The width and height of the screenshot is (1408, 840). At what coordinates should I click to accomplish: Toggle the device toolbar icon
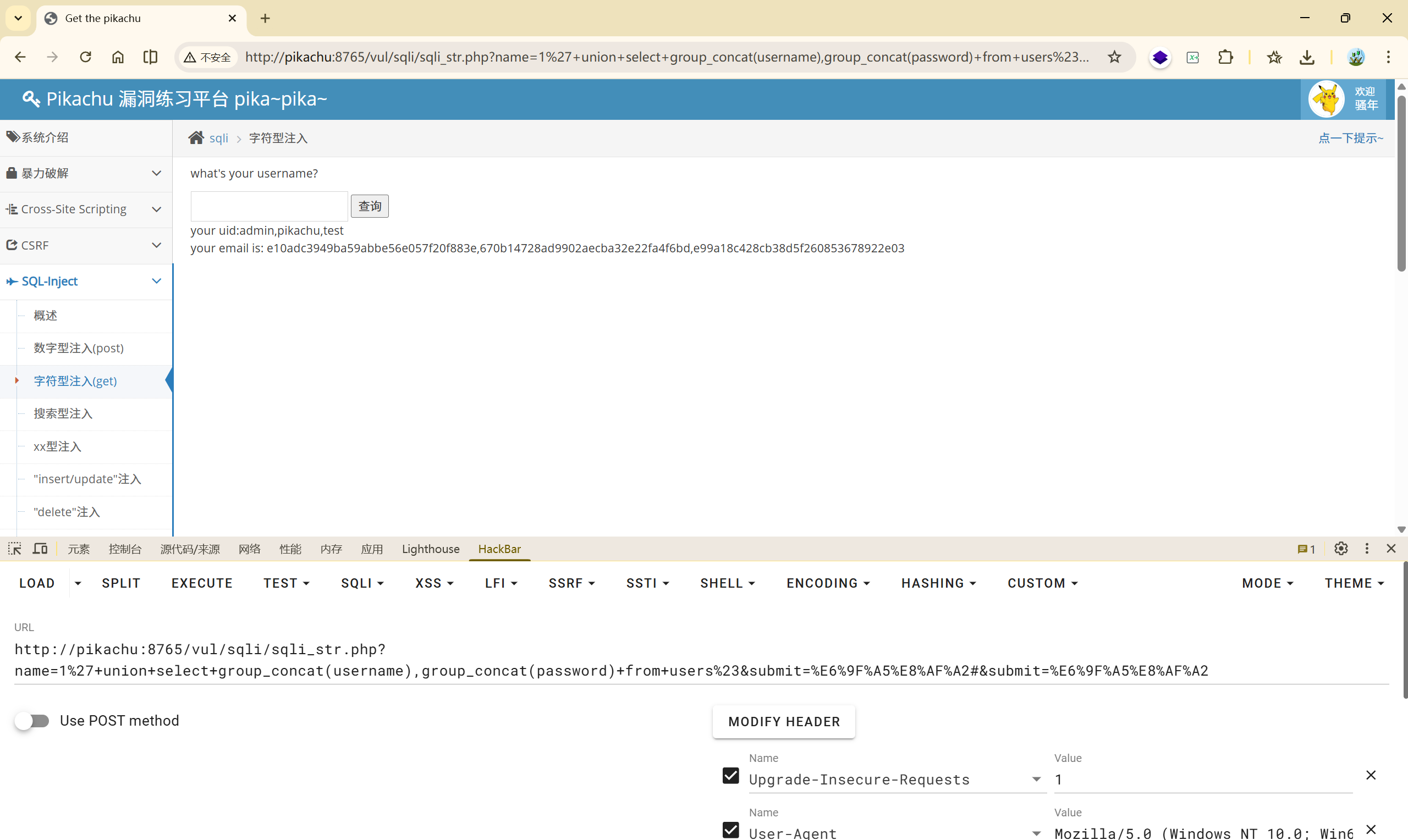(x=40, y=549)
